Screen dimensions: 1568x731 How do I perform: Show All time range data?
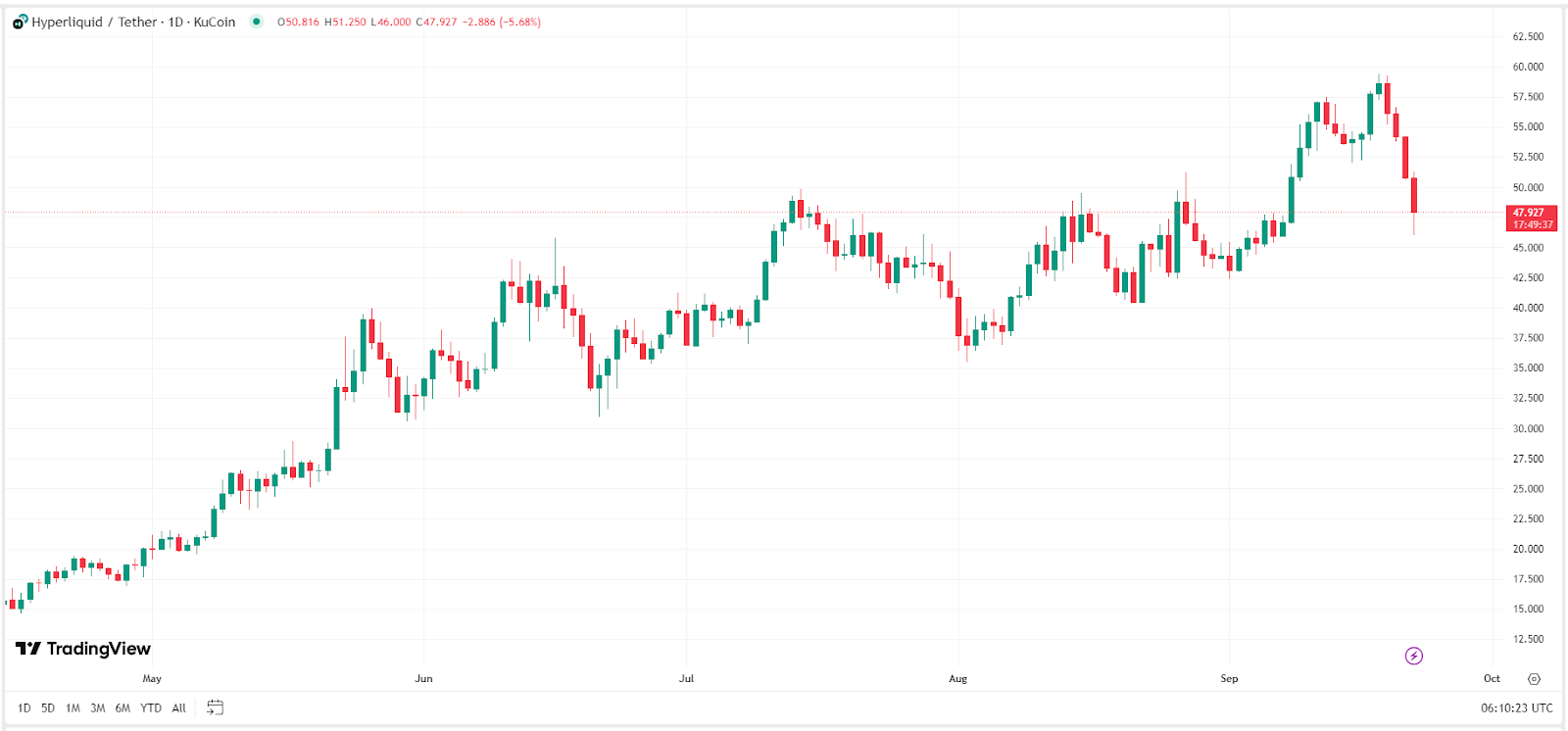pos(178,707)
